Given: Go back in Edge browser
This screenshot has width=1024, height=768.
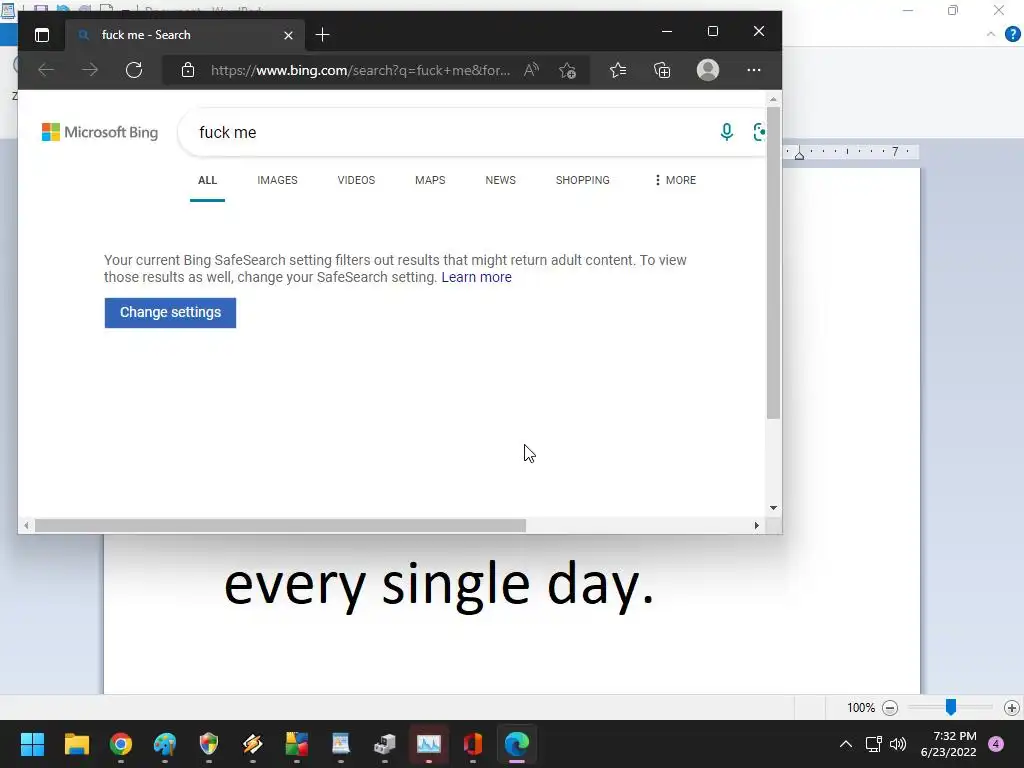Looking at the screenshot, I should 46,70.
